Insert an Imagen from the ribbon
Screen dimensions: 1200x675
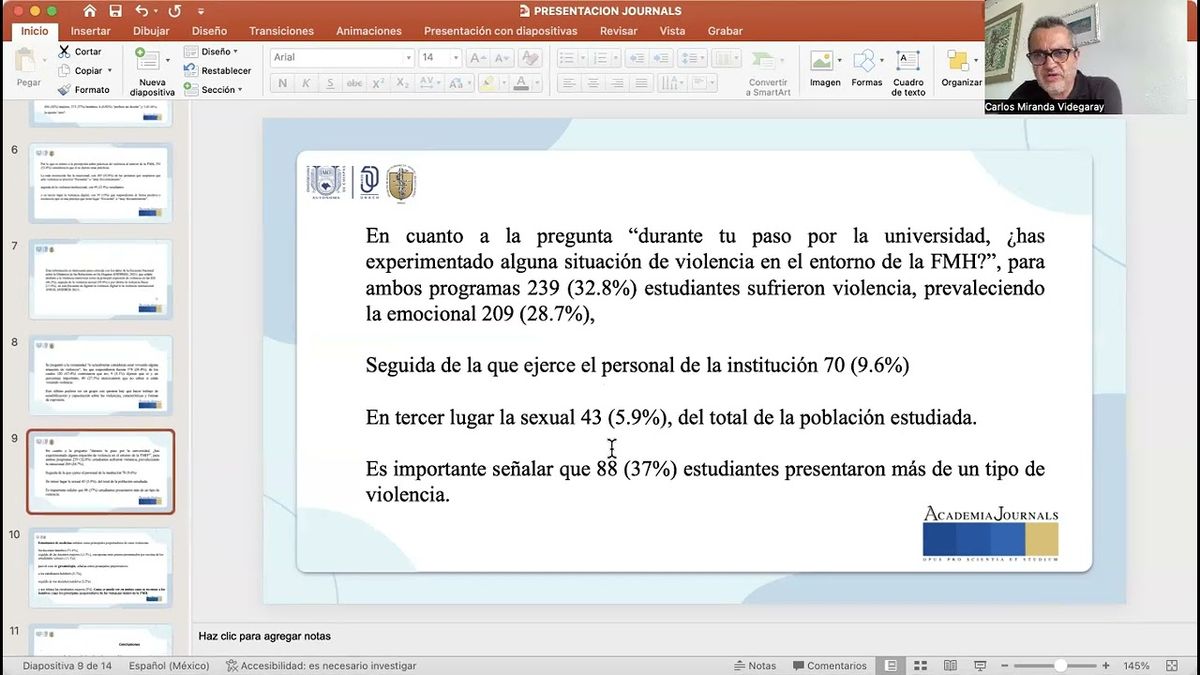pos(825,68)
